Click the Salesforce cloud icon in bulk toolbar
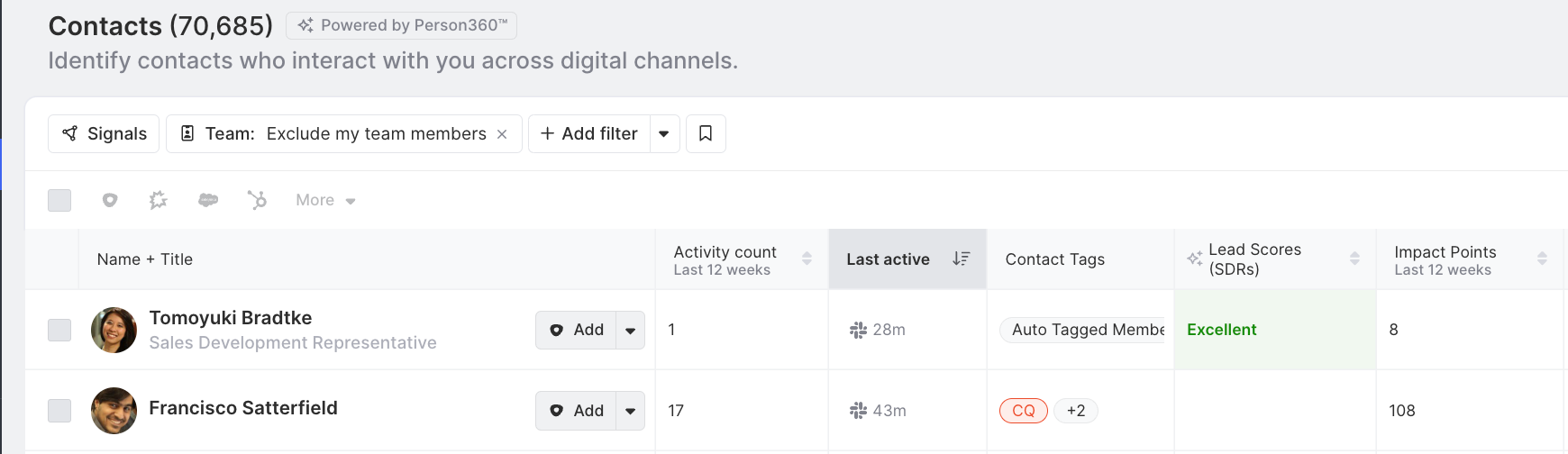Screen dimensions: 1568x454 pyautogui.click(x=208, y=200)
